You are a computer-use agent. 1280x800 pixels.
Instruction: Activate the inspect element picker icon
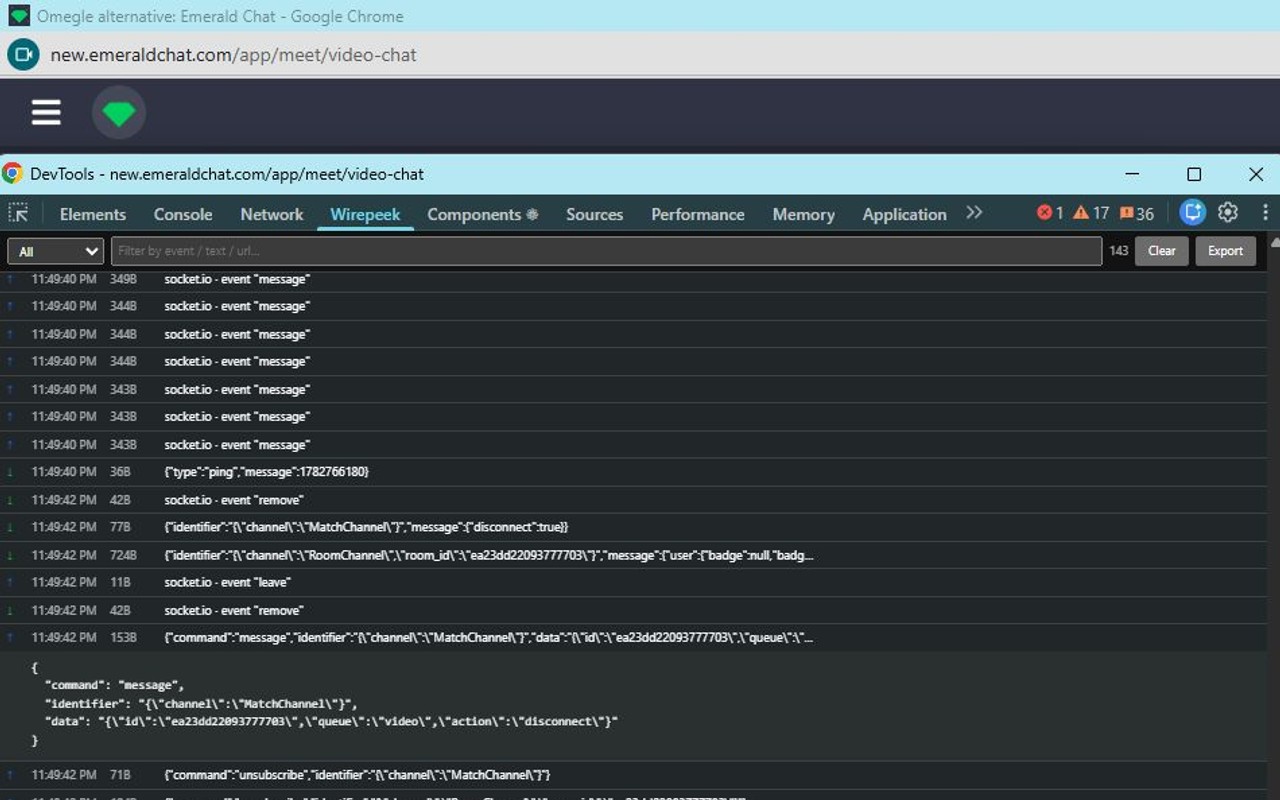pos(18,213)
